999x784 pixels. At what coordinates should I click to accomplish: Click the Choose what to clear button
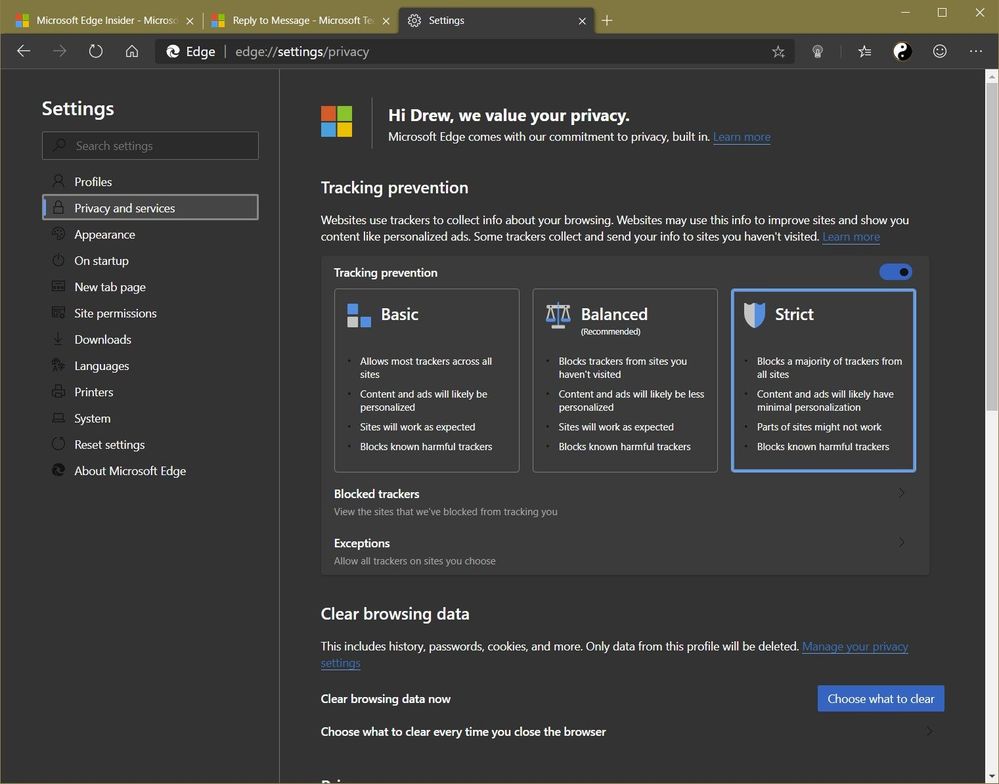tap(880, 699)
